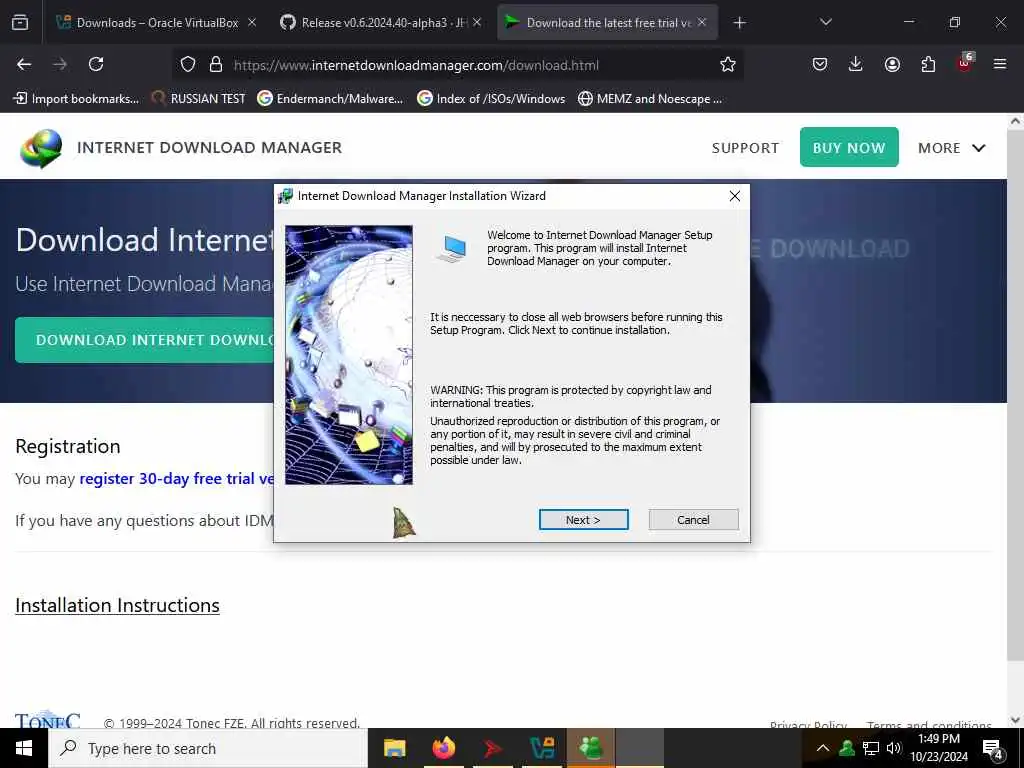Click the DOWNLOAD INTERNET DOWNLOAD MANAGER green button
Viewport: 1024px width, 768px height.
(x=144, y=340)
